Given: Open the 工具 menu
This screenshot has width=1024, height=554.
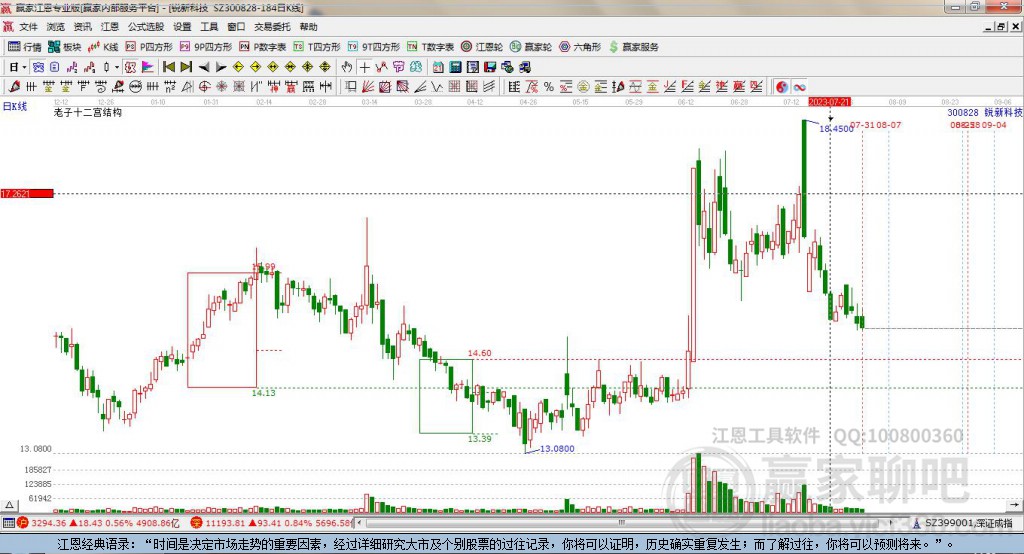Looking at the screenshot, I should click(x=209, y=27).
